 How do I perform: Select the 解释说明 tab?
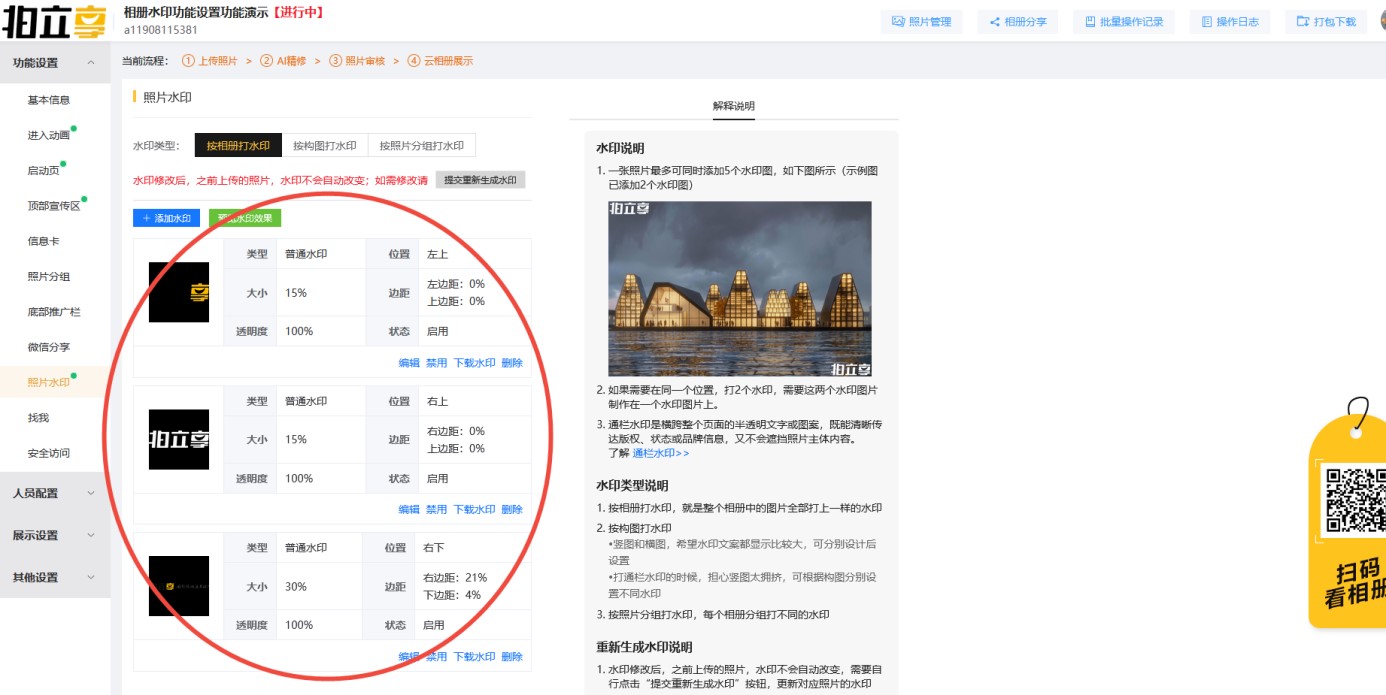(733, 106)
